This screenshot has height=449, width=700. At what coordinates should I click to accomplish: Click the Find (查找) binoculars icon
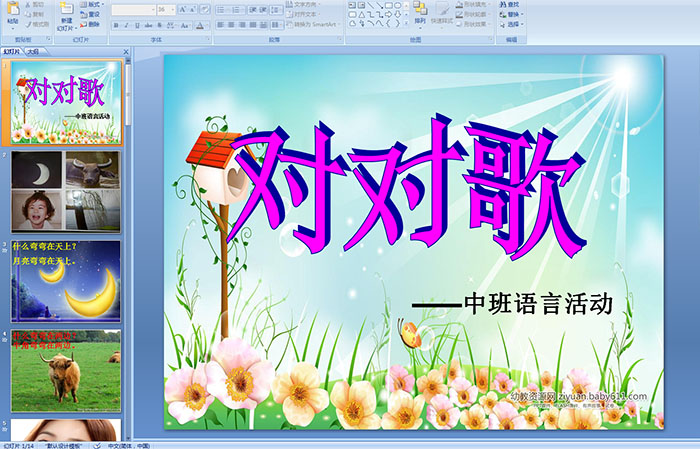(503, 4)
